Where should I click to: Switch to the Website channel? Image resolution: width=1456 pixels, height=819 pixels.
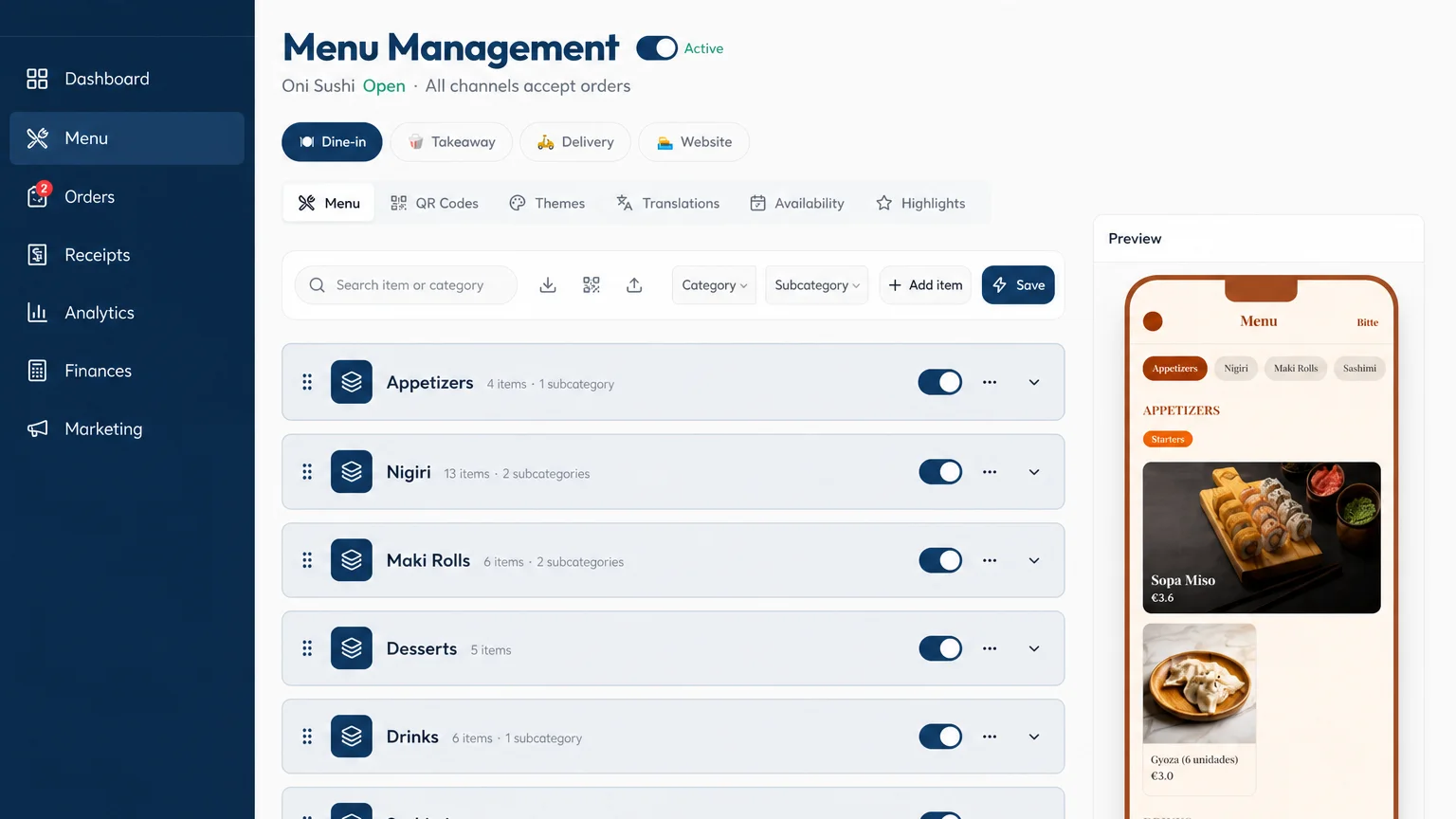coord(694,142)
